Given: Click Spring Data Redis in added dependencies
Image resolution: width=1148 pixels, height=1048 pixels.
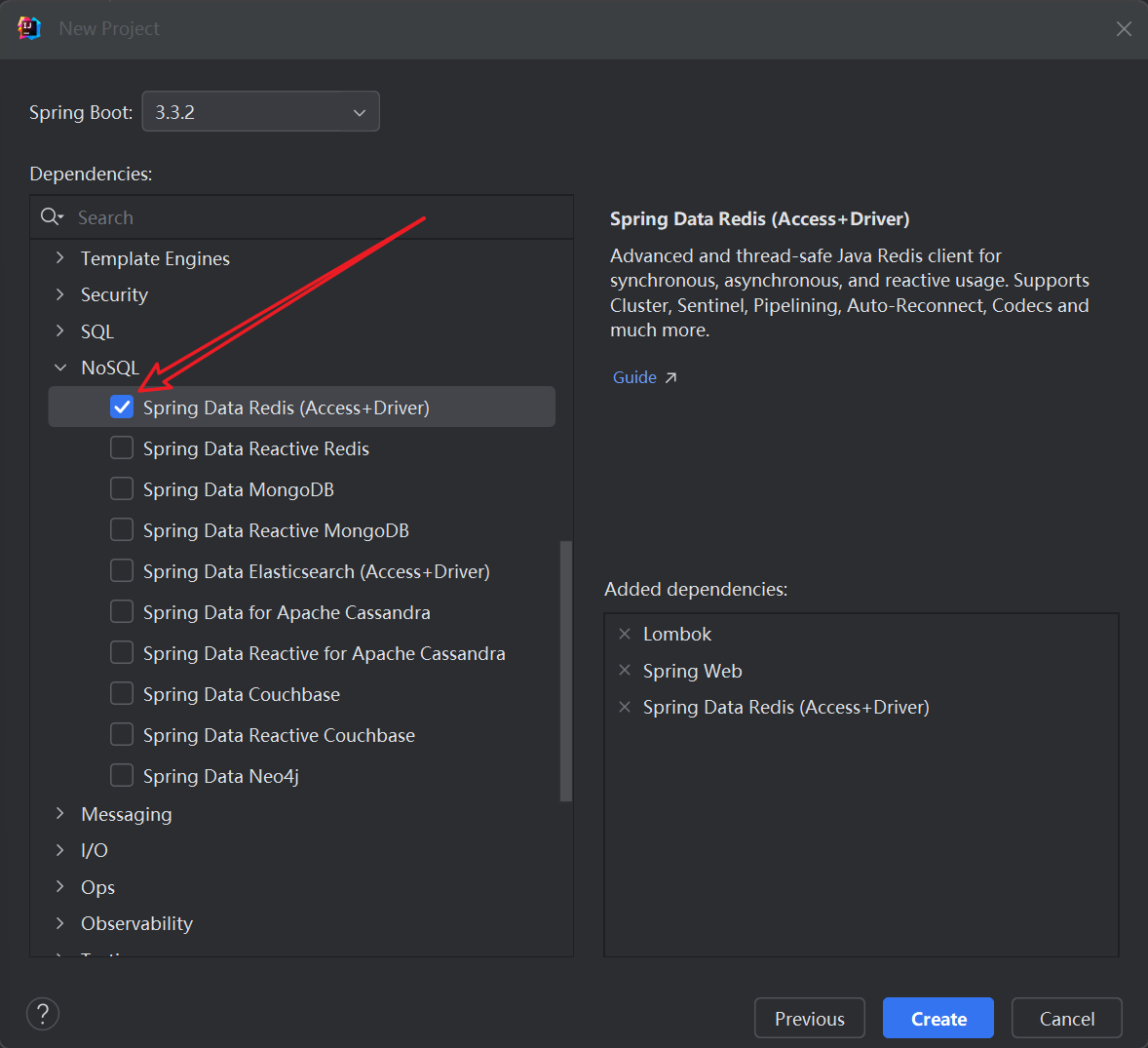Looking at the screenshot, I should coord(786,708).
